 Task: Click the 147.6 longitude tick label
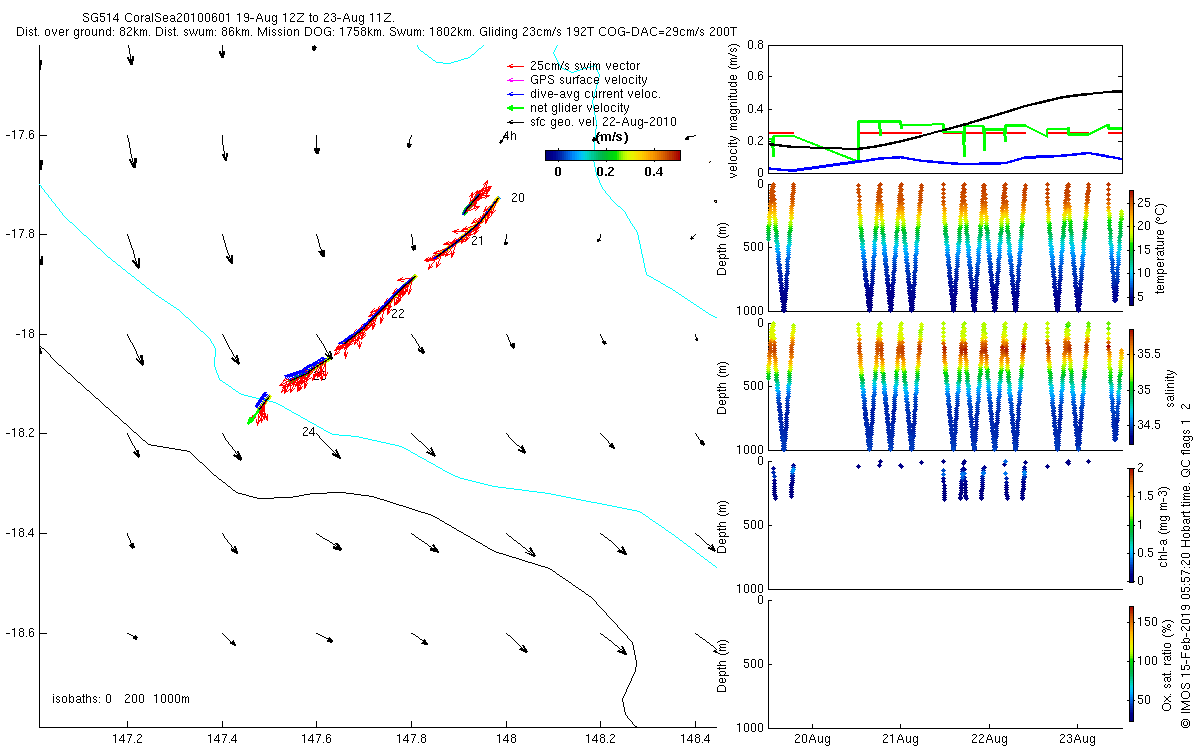tap(317, 740)
